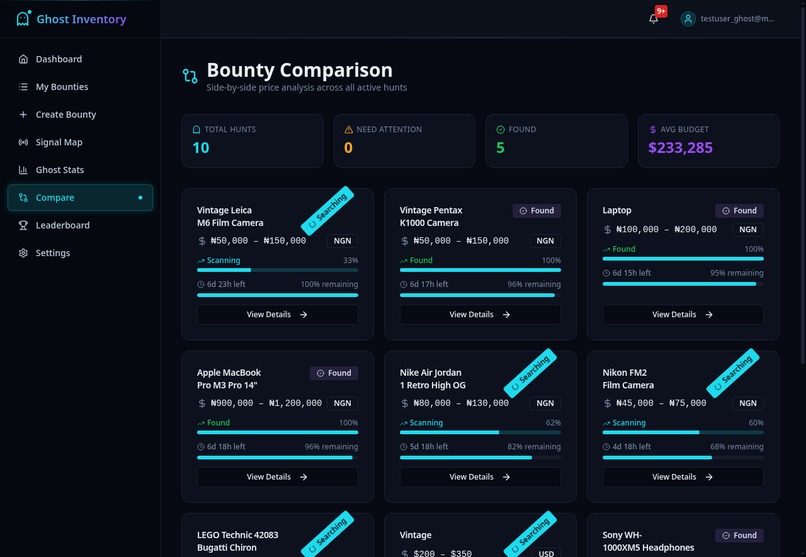Click the Ghost Inventory ghost logo icon

pyautogui.click(x=23, y=18)
